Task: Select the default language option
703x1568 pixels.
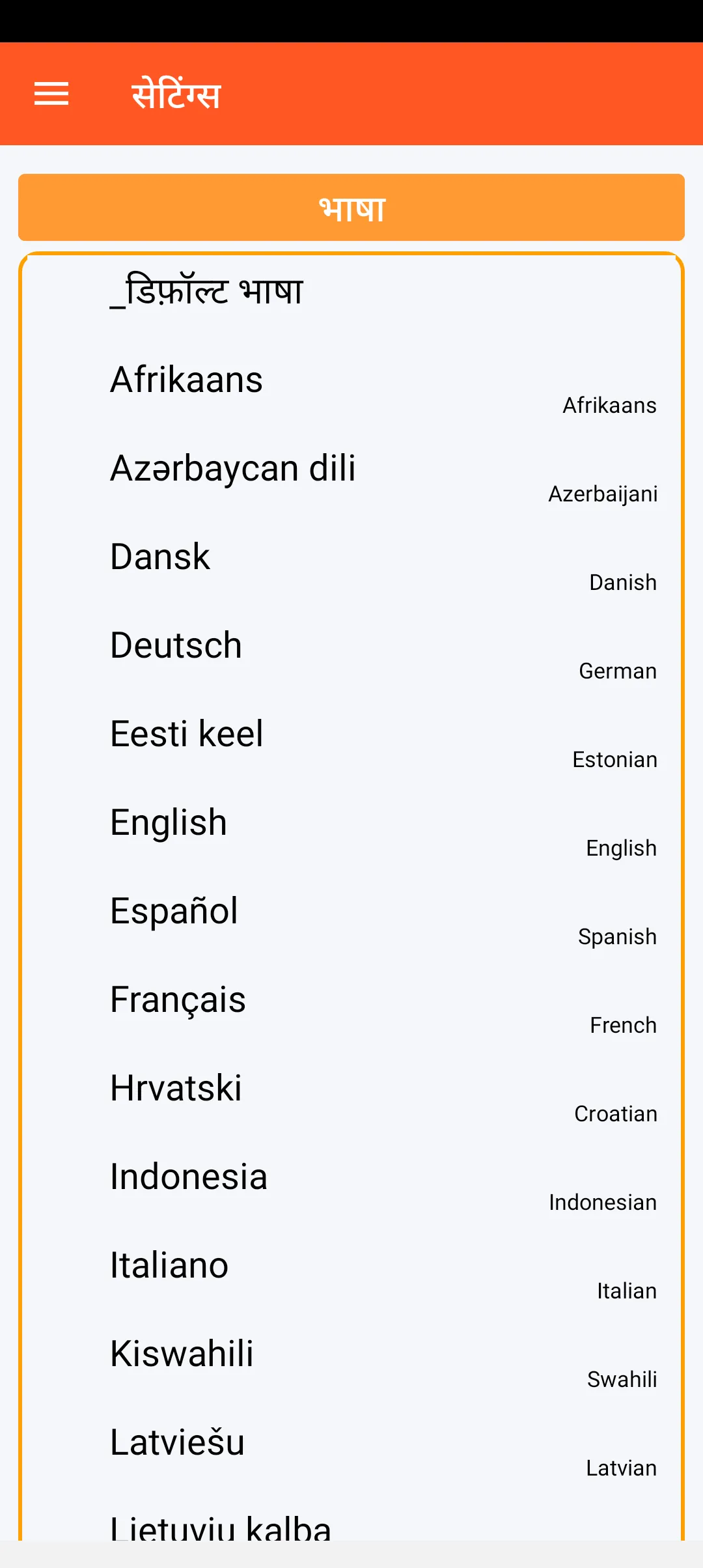Action: [207, 291]
